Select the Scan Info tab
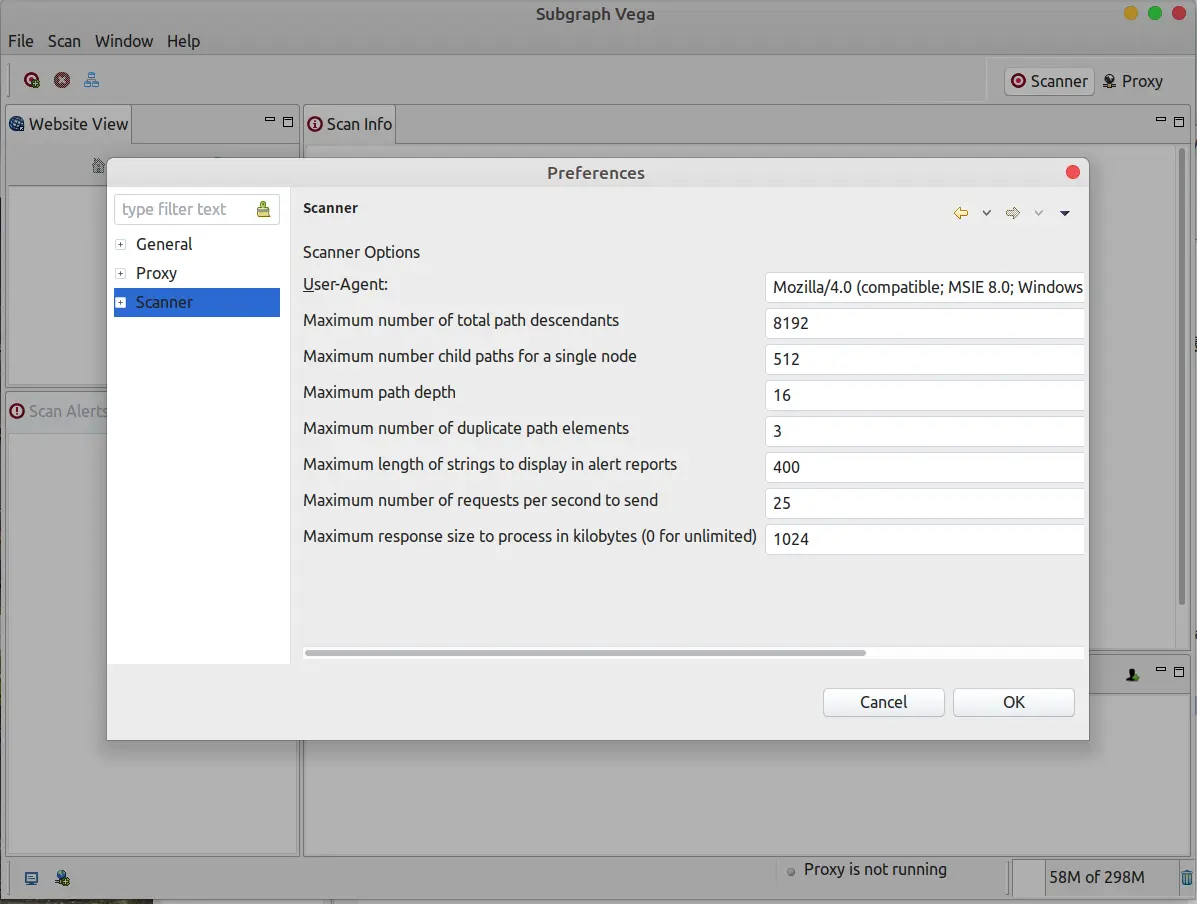This screenshot has height=904, width=1197. [x=350, y=124]
